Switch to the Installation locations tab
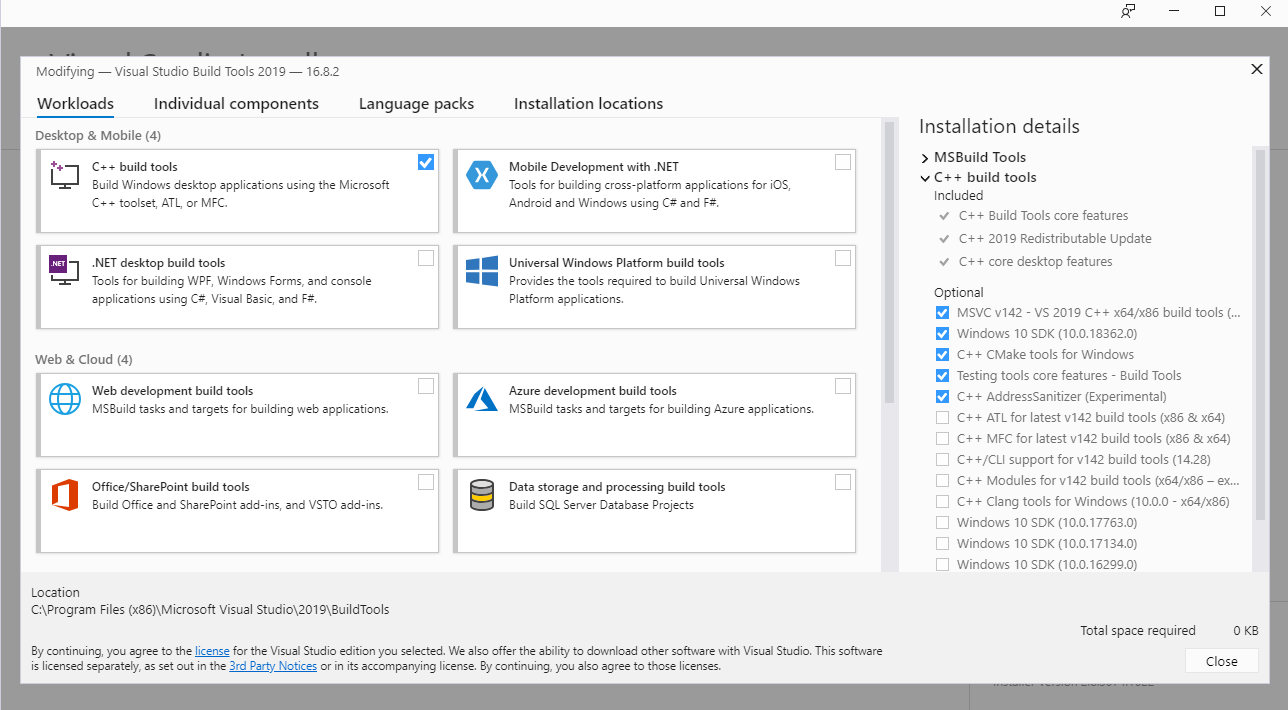 [588, 103]
